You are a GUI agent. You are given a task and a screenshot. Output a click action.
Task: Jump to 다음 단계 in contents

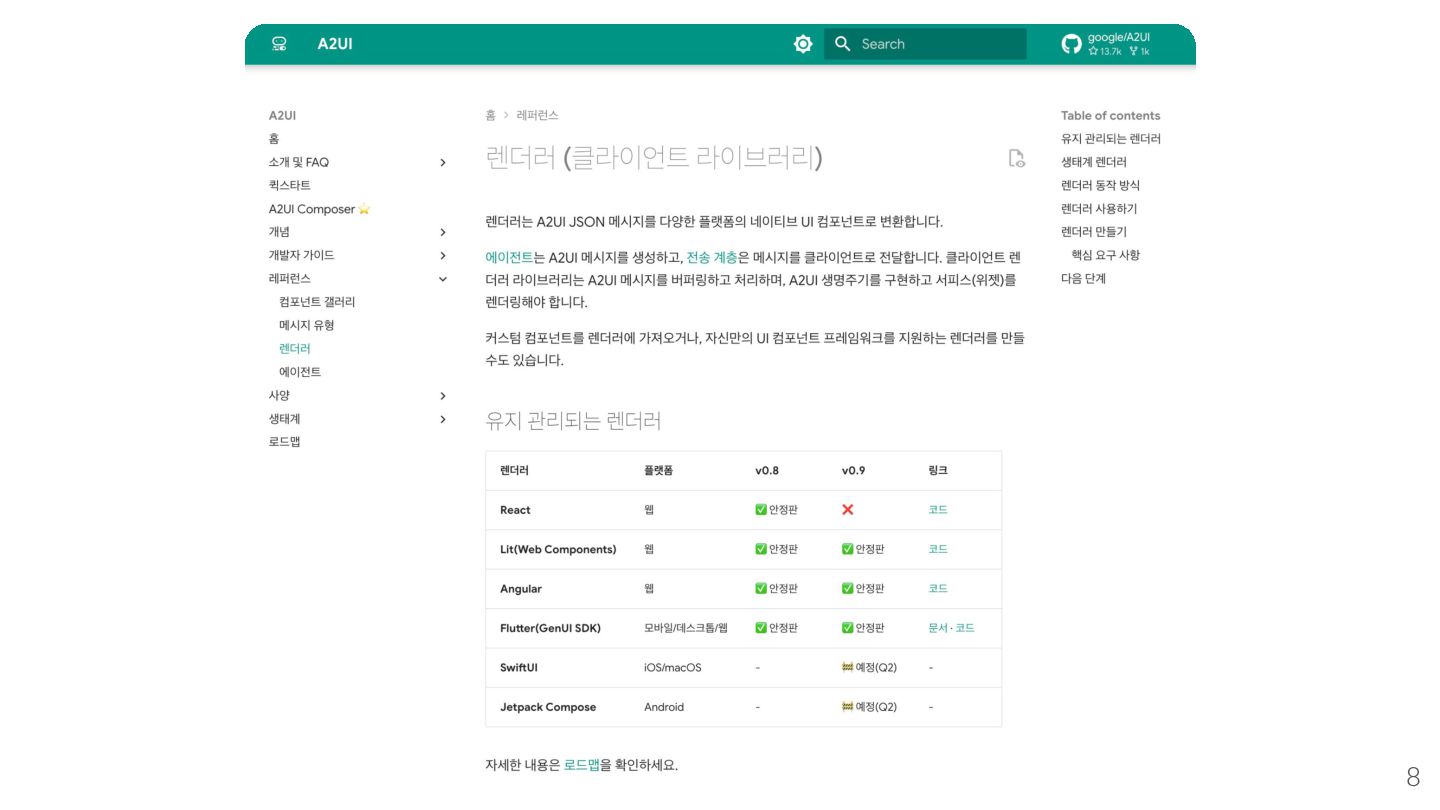[x=1083, y=279]
